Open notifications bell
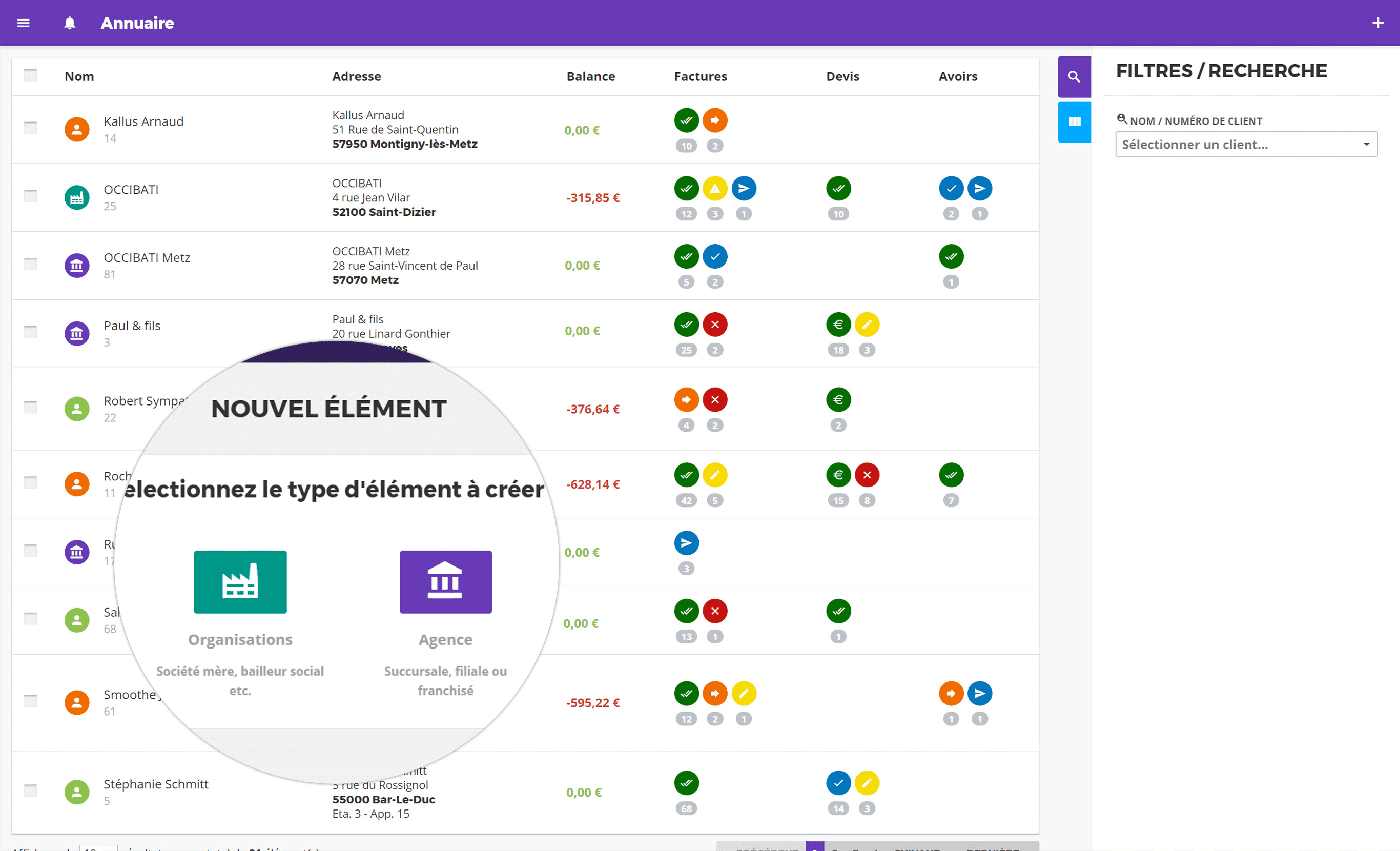 pos(69,23)
